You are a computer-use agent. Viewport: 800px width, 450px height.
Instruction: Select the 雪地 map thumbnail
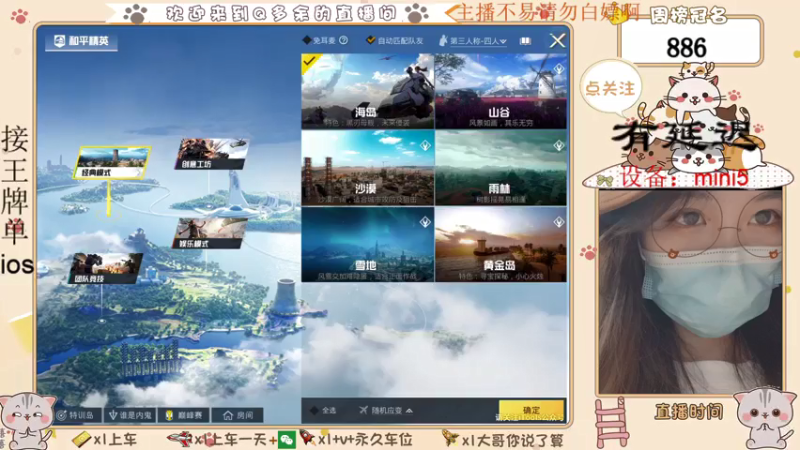tap(367, 244)
